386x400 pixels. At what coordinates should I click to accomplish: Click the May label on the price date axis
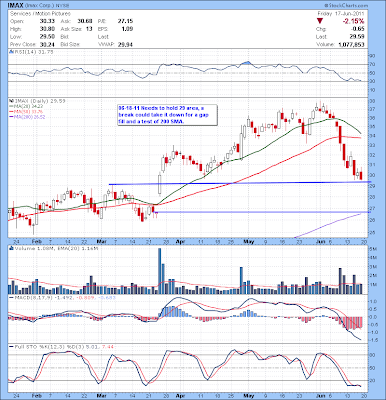(249, 241)
